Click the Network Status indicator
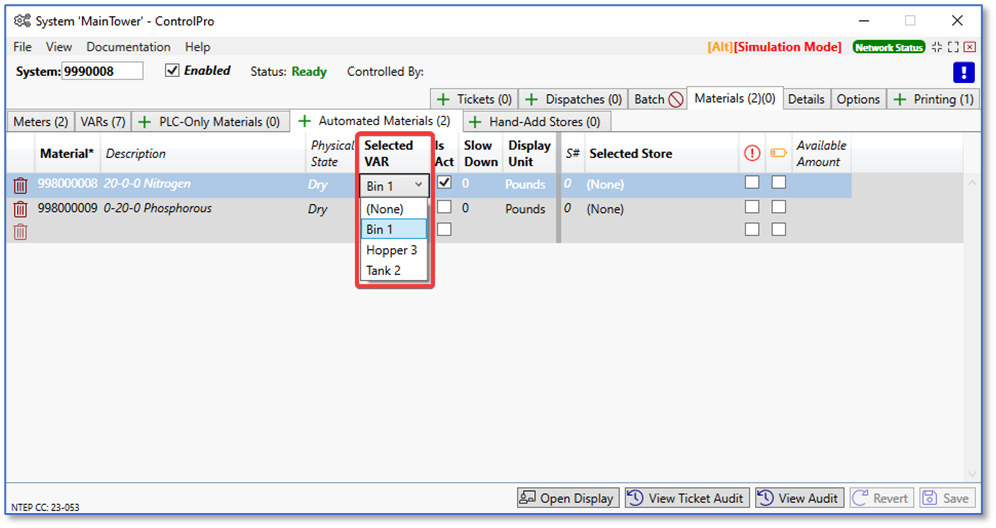This screenshot has width=996, height=528. click(x=888, y=47)
